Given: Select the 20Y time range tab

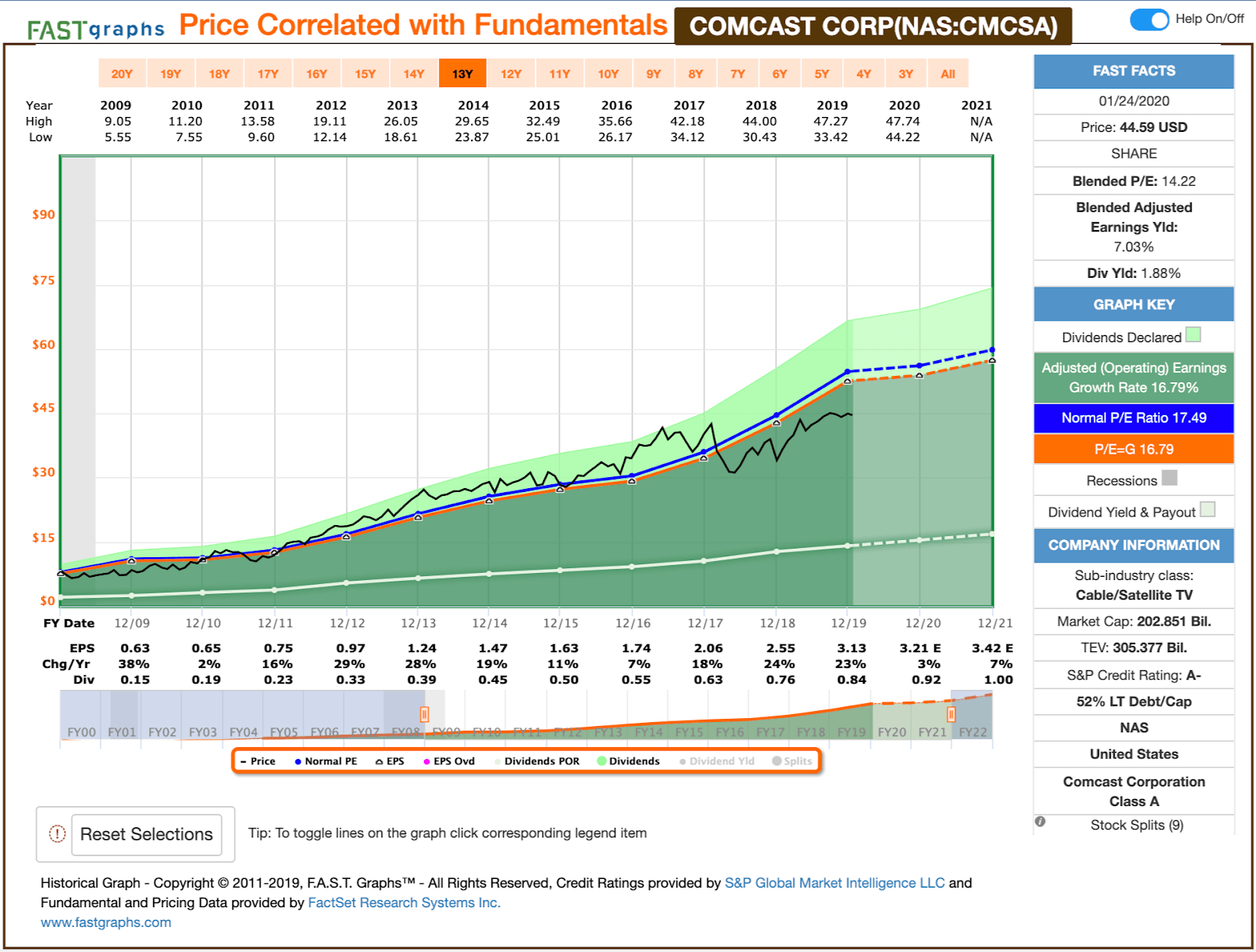Looking at the screenshot, I should pos(122,74).
